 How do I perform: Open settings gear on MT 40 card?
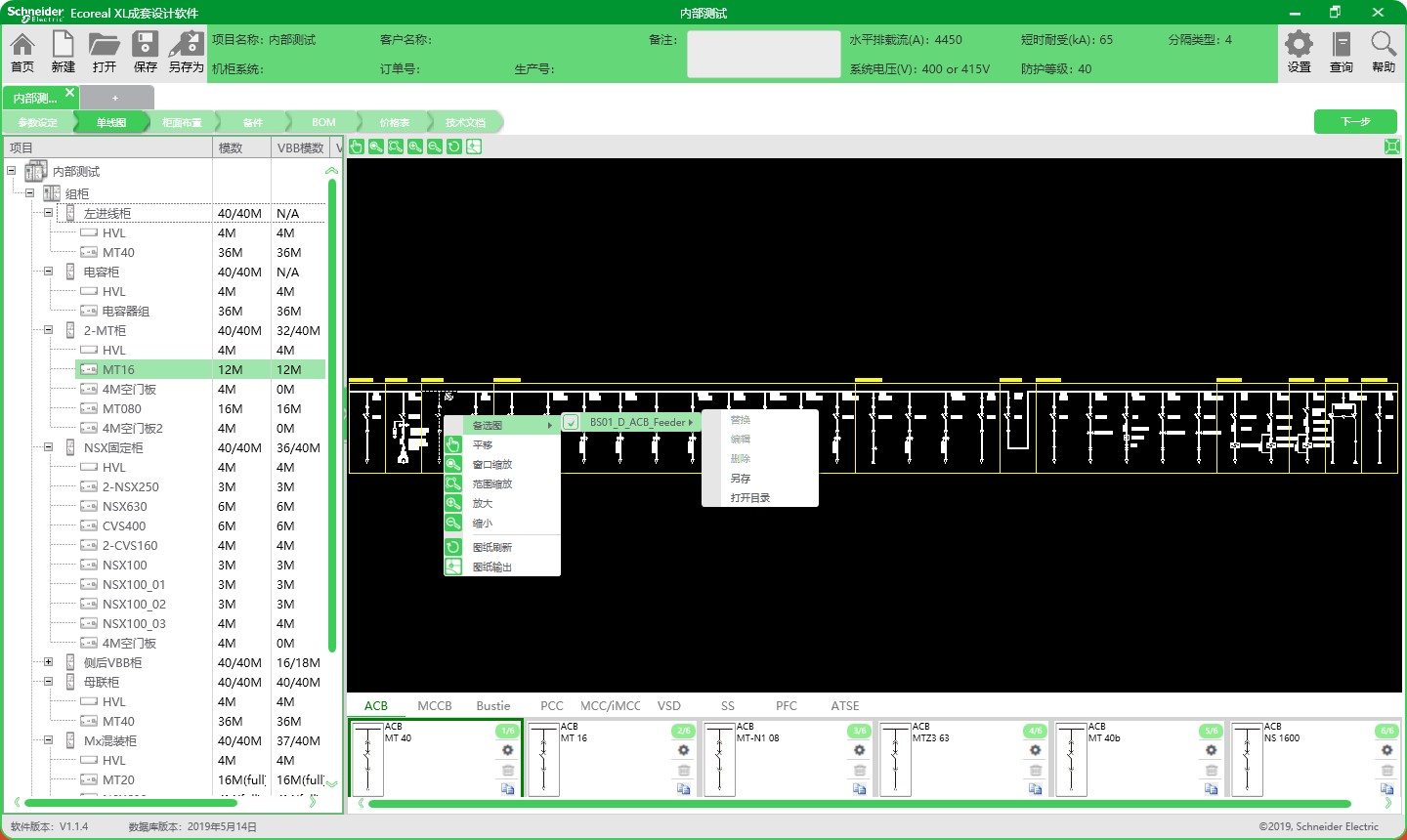pyautogui.click(x=507, y=750)
